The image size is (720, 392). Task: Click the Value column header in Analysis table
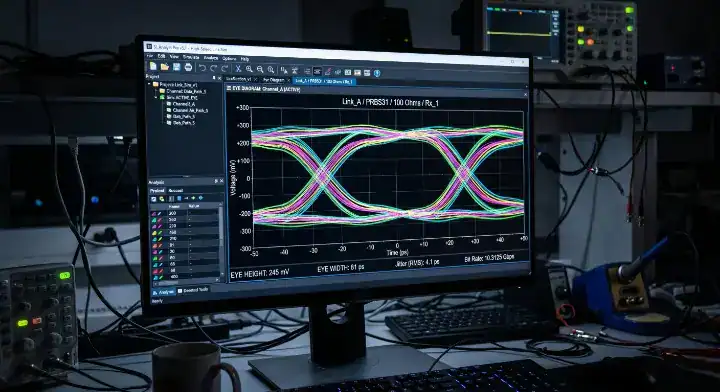tap(194, 206)
